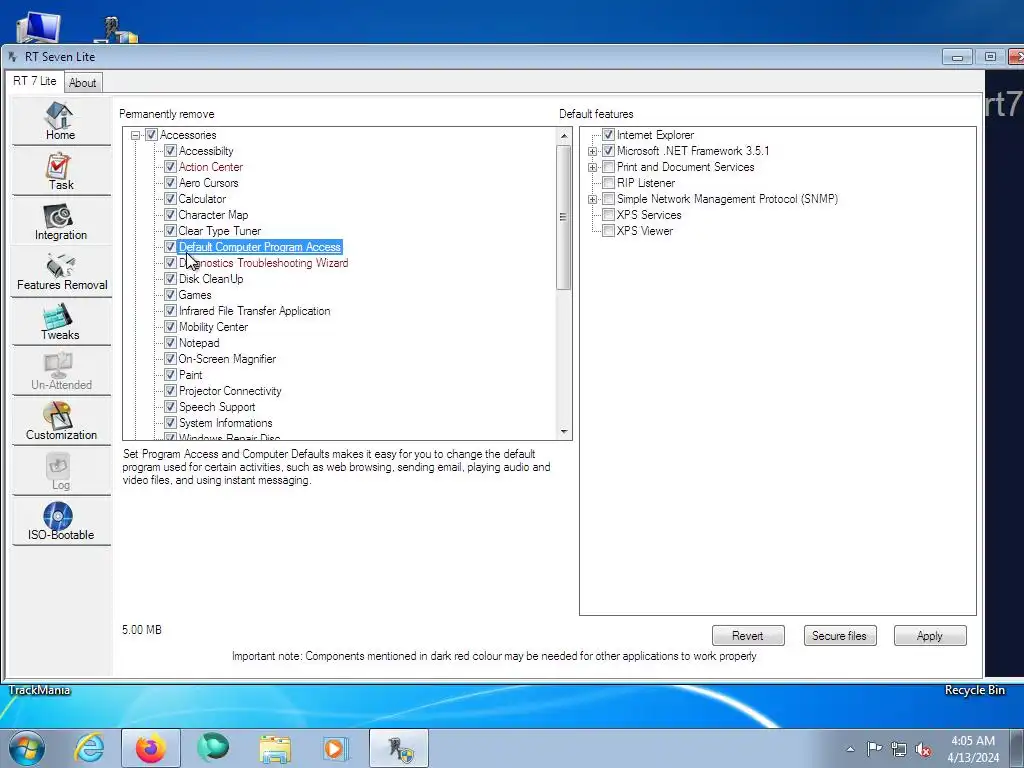The height and width of the screenshot is (768, 1024).
Task: Open Firefox from the taskbar
Action: click(150, 748)
